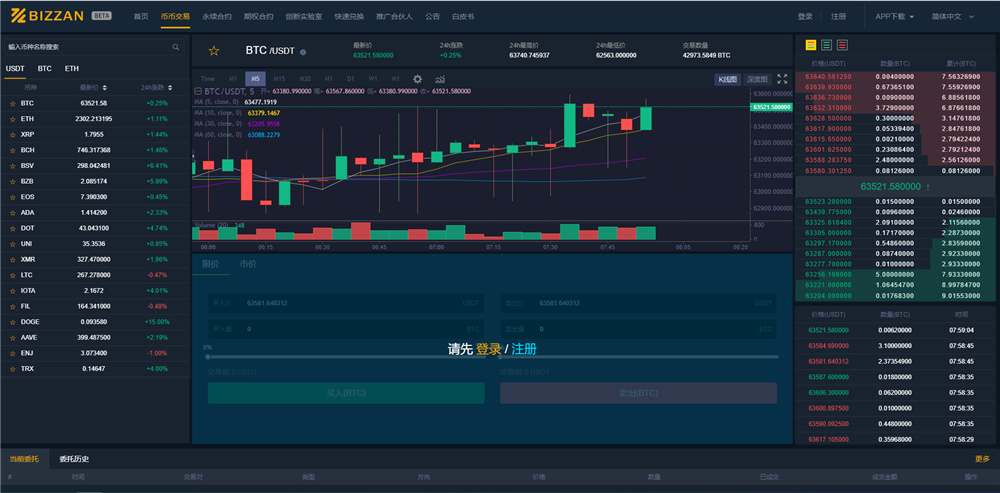This screenshot has width=1000, height=493.
Task: Click the BTC/USDT info icon
Action: (x=303, y=51)
